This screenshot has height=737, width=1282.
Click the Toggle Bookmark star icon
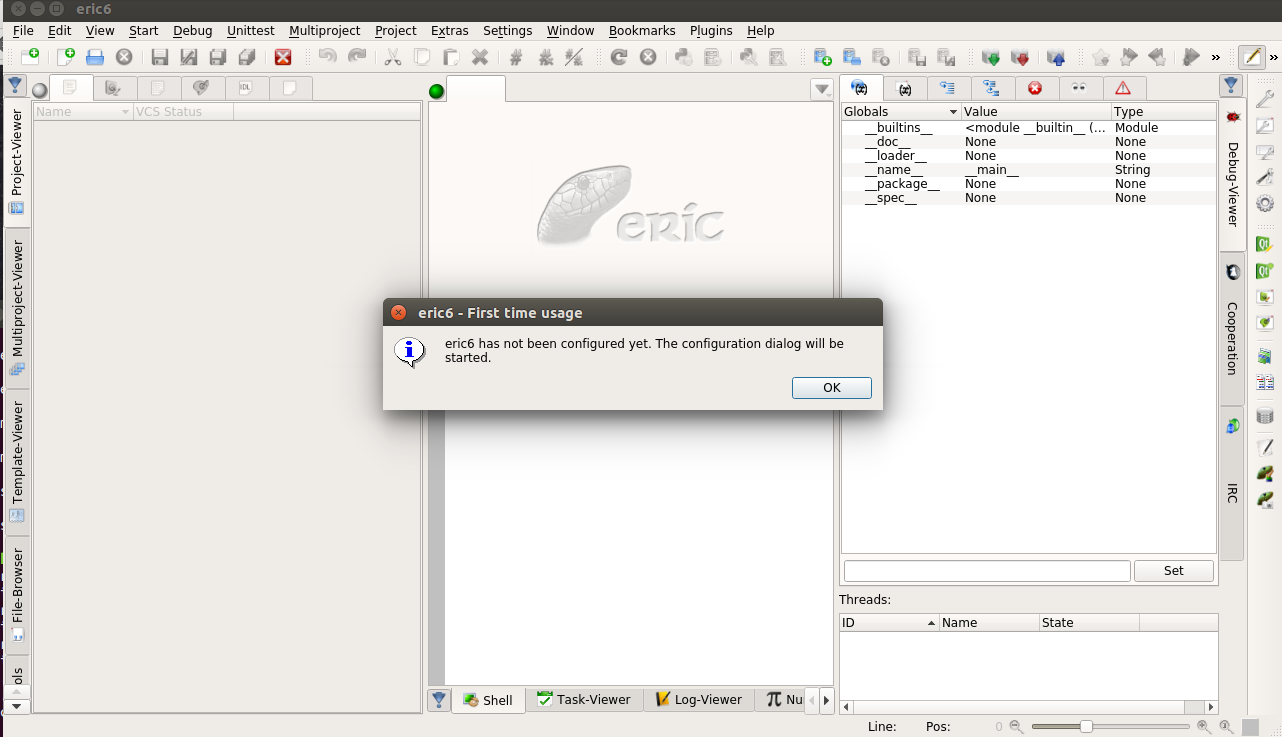pyautogui.click(x=1101, y=57)
